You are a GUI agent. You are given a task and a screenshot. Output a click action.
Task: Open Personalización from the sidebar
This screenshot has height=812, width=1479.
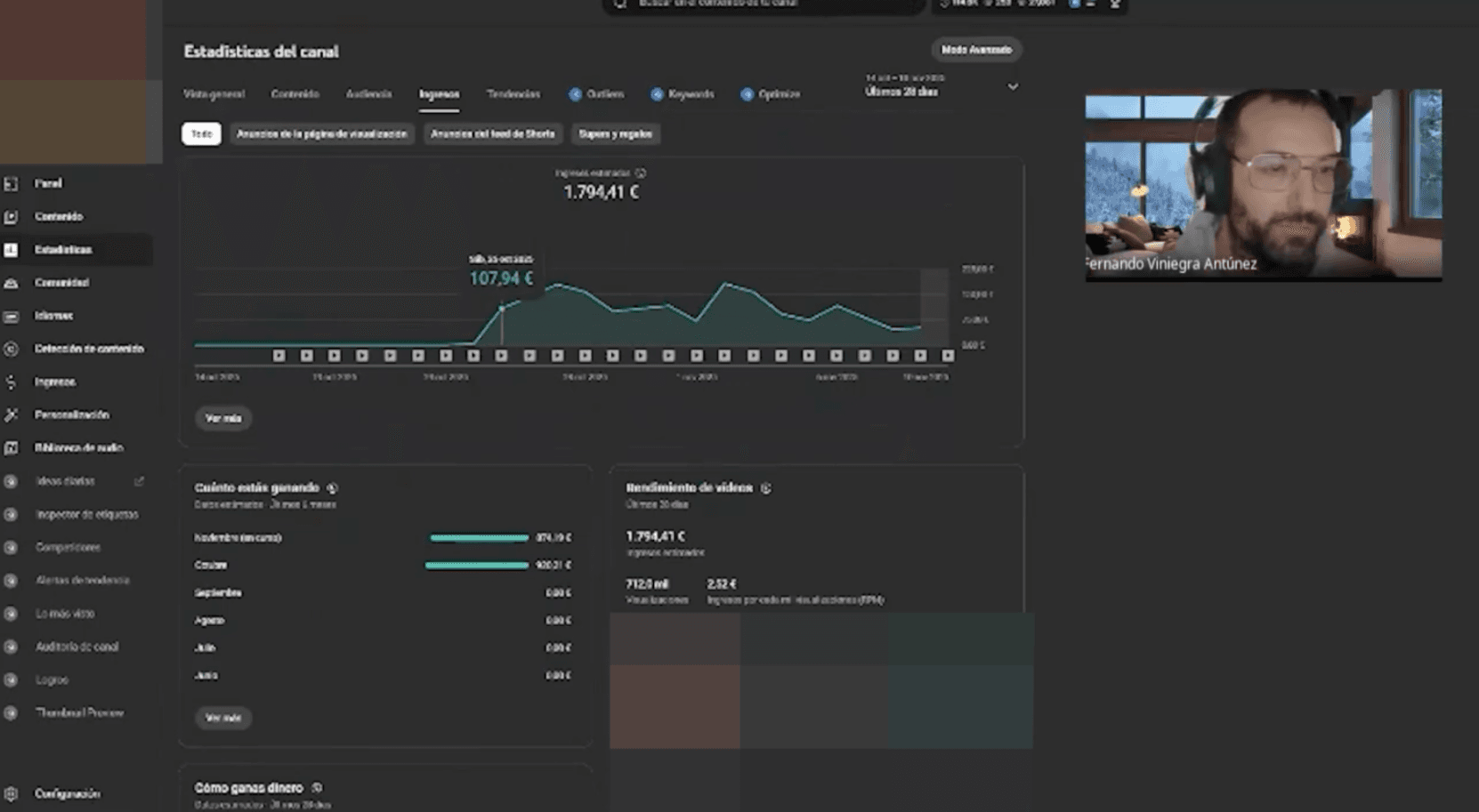coord(71,415)
